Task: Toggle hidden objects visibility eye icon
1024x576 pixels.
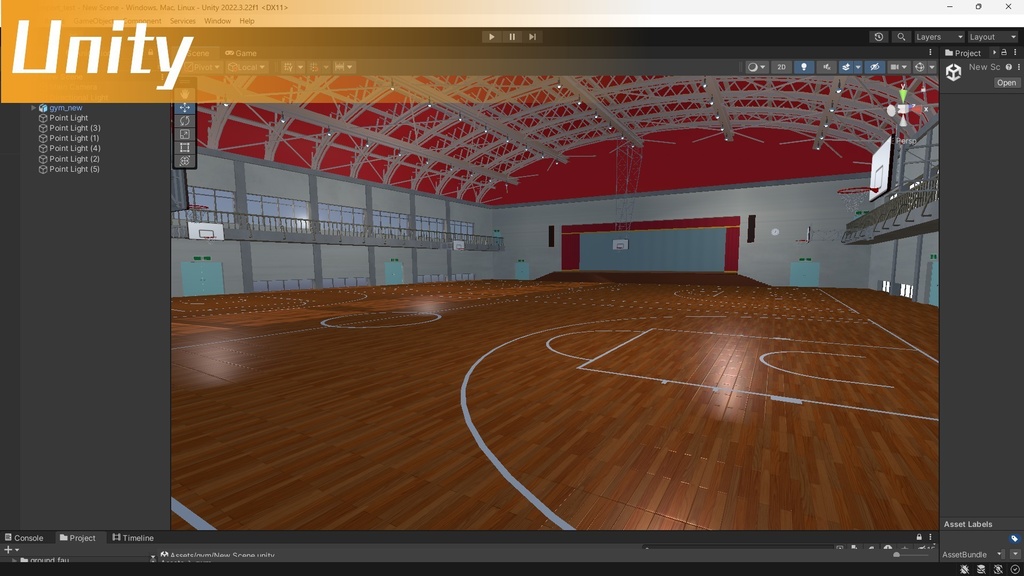Action: pos(874,67)
